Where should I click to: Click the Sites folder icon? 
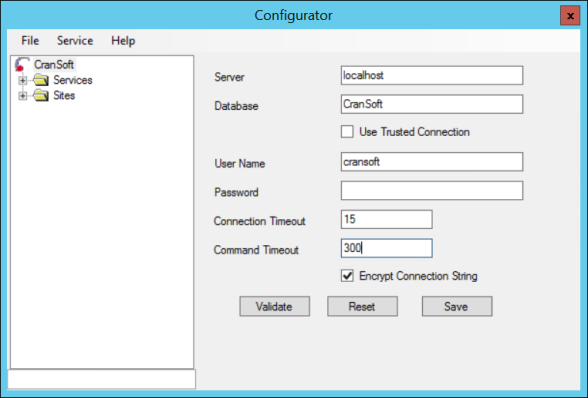click(41, 95)
